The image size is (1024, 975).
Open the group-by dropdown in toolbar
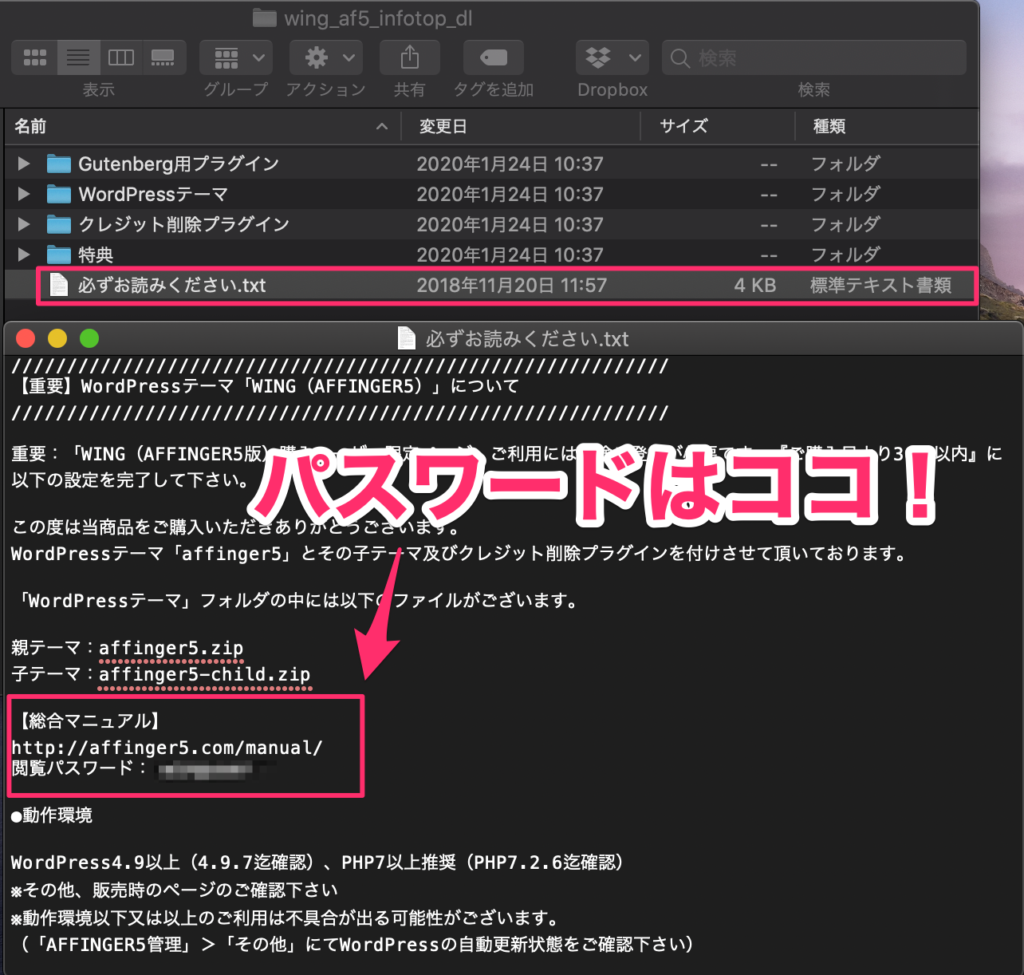pyautogui.click(x=236, y=57)
